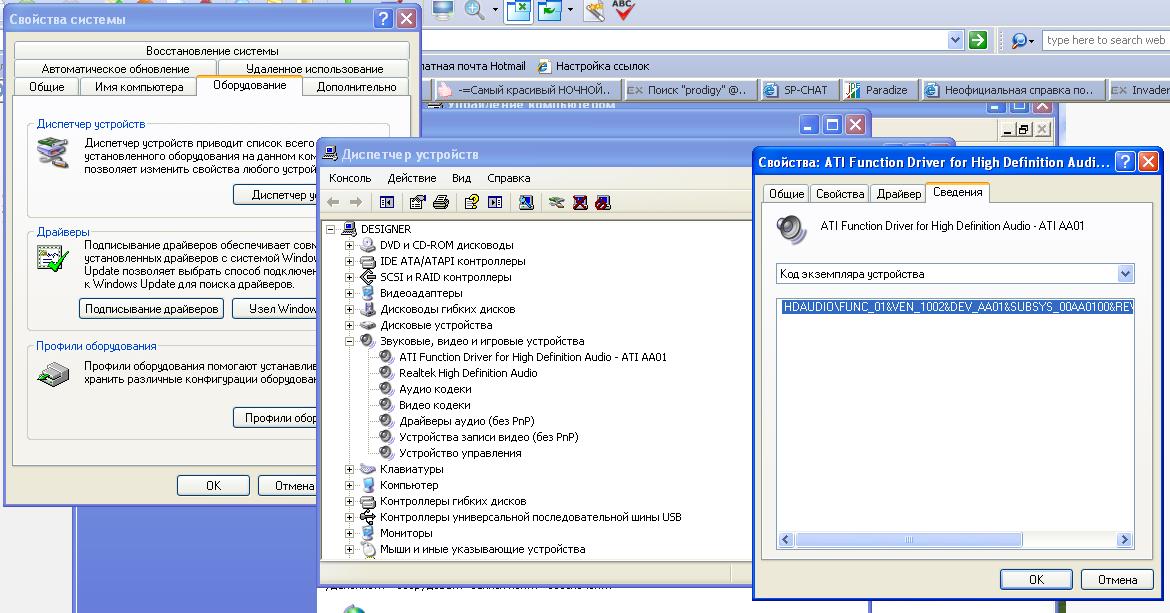1170x613 pixels.
Task: Click the ABC spell check icon
Action: coord(623,10)
